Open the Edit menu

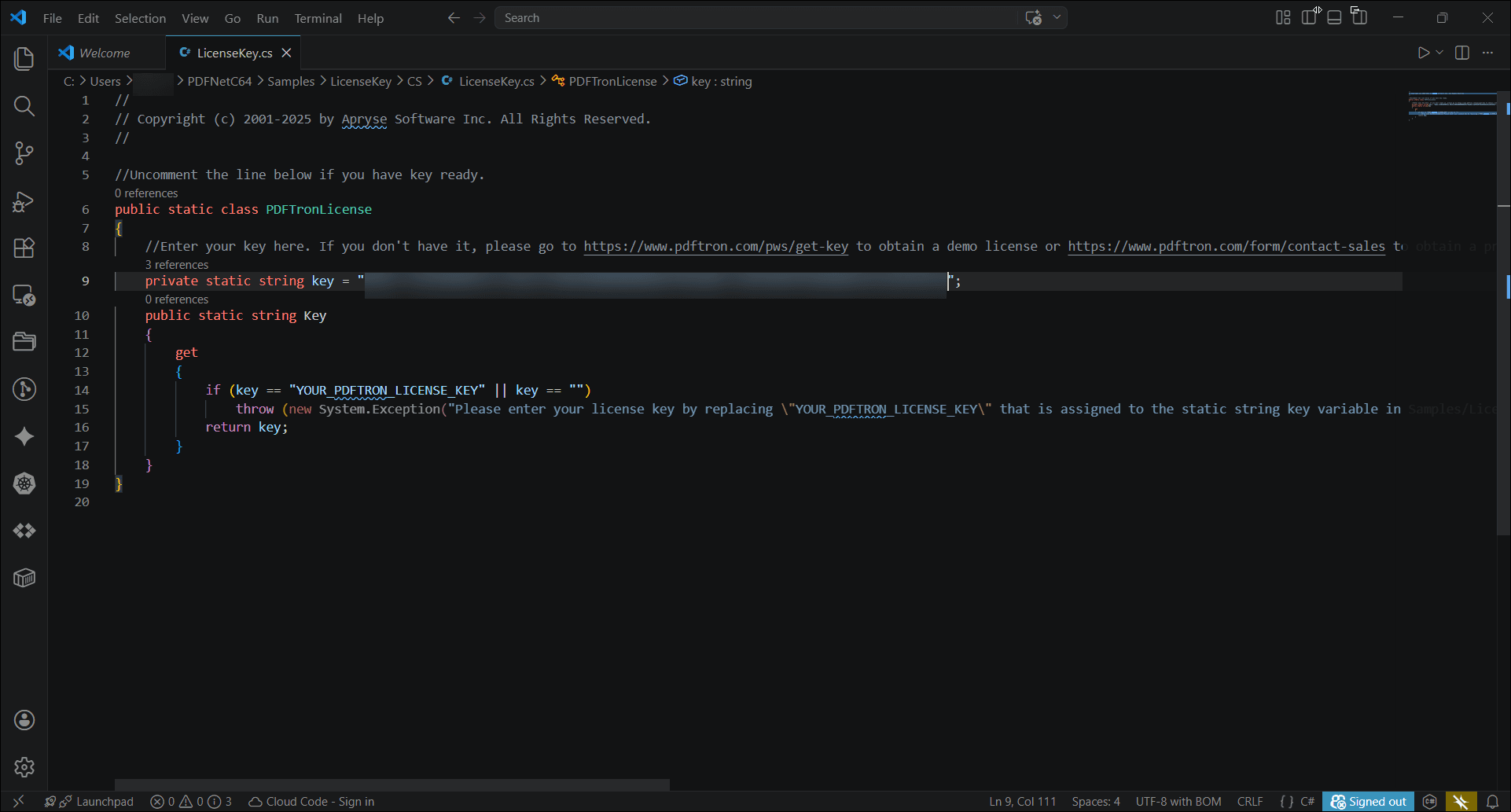[88, 18]
